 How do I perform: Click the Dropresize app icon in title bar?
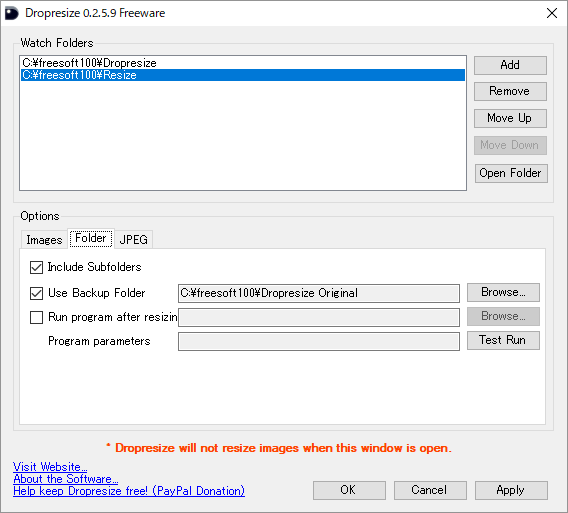(11, 13)
